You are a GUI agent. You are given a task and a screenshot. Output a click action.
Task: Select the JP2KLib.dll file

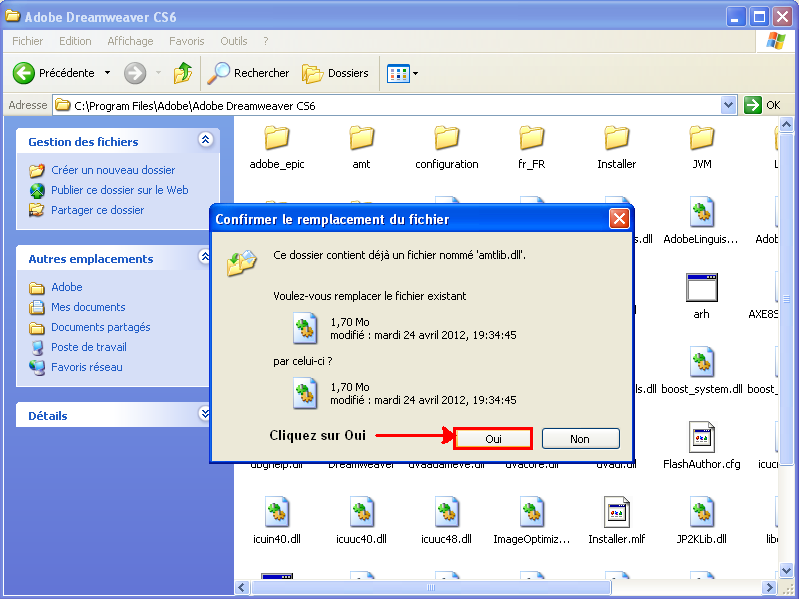point(702,521)
